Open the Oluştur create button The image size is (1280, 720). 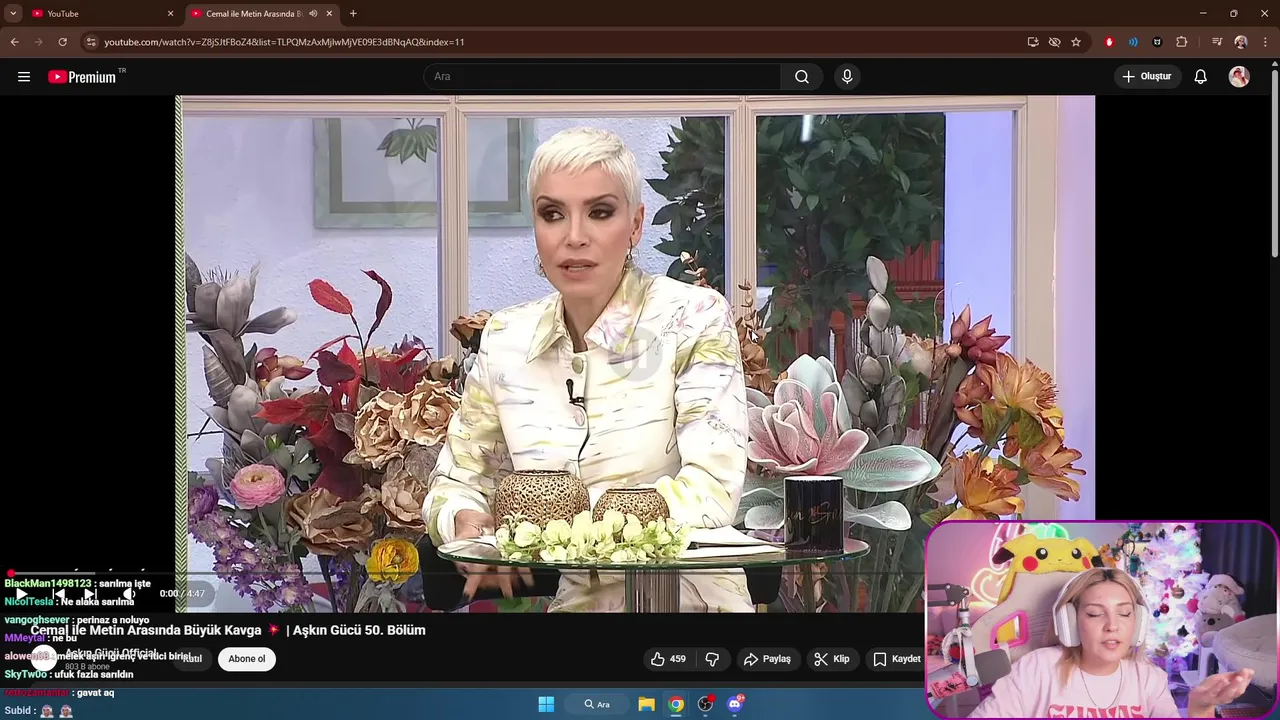pos(1147,77)
